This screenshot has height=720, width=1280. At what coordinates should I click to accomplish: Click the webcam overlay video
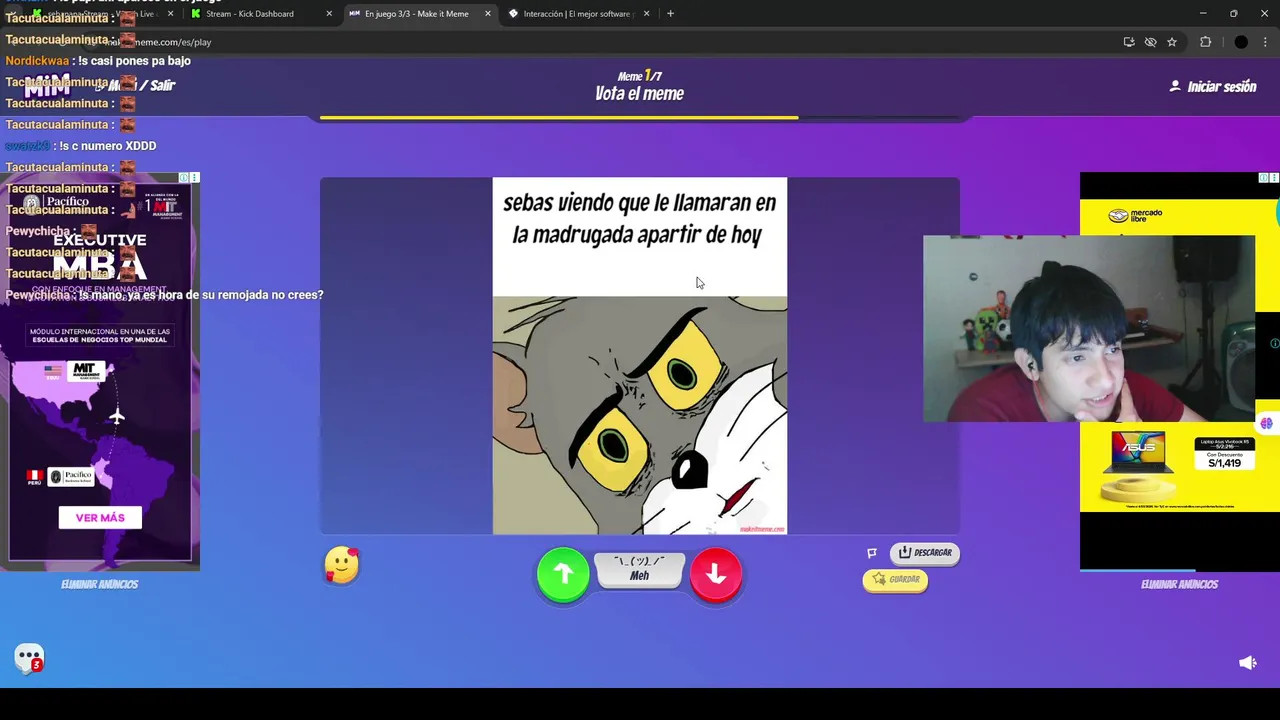pyautogui.click(x=1088, y=329)
